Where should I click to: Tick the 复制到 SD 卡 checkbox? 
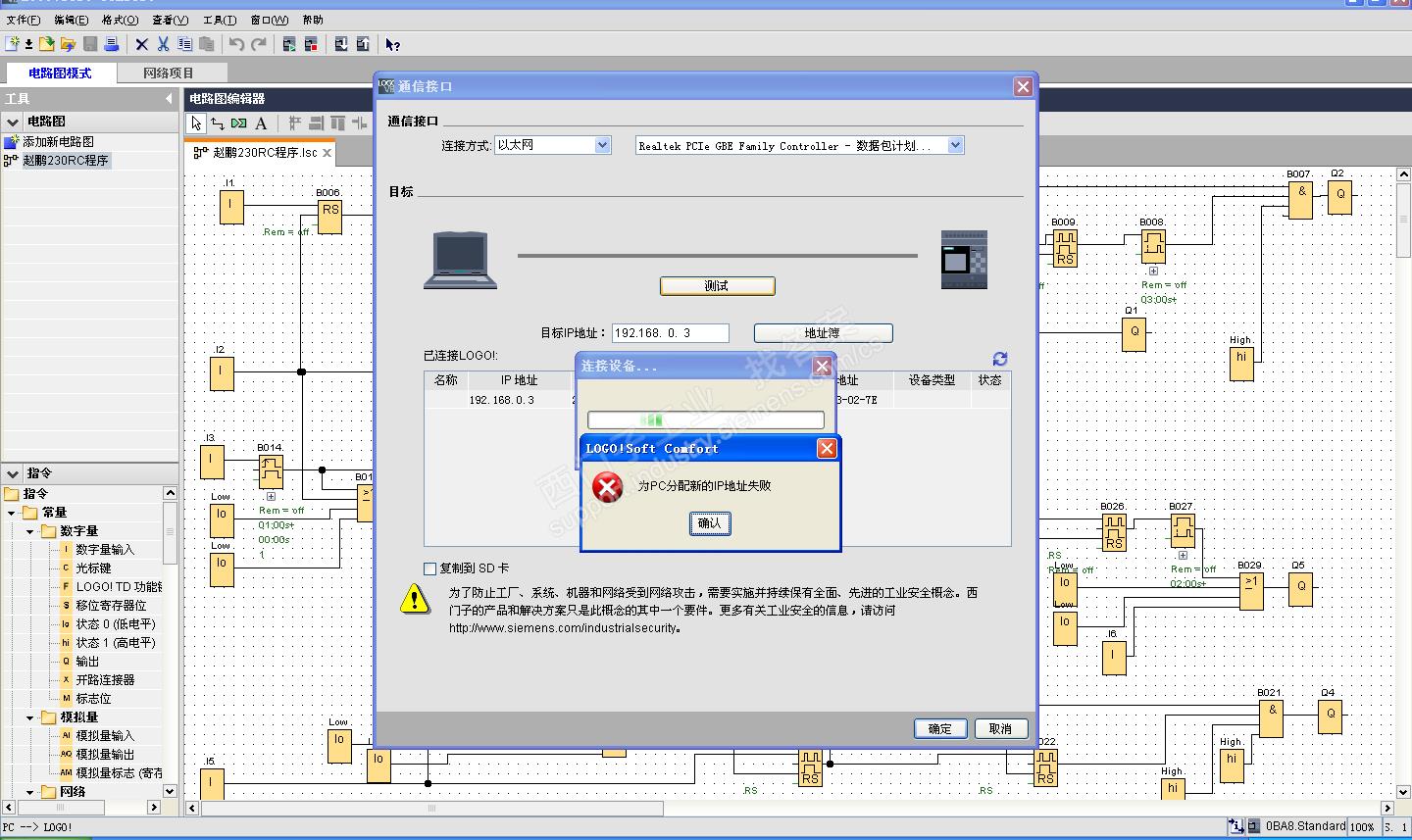(429, 568)
